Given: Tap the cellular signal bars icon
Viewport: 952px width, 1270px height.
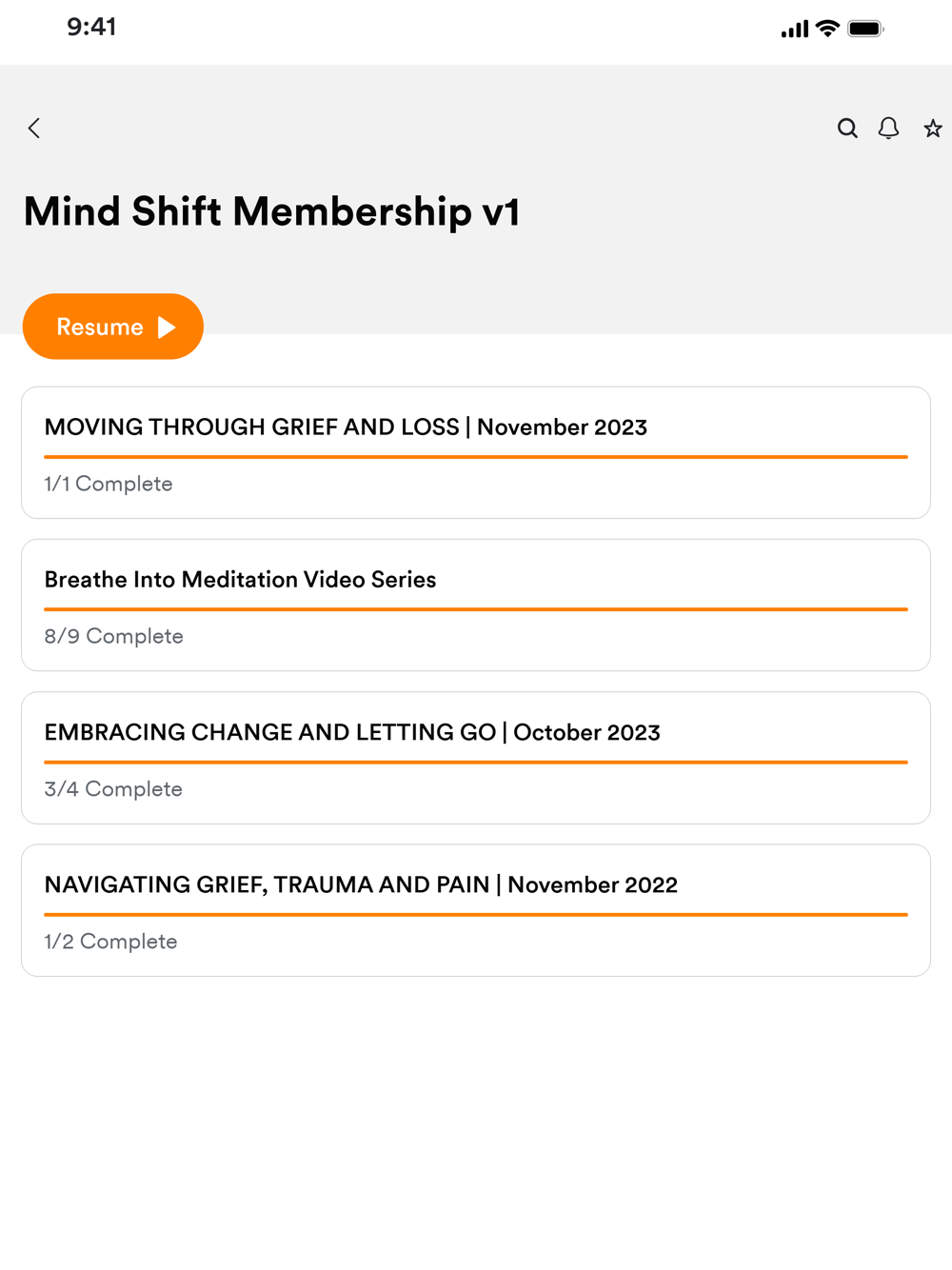Looking at the screenshot, I should coord(795,29).
